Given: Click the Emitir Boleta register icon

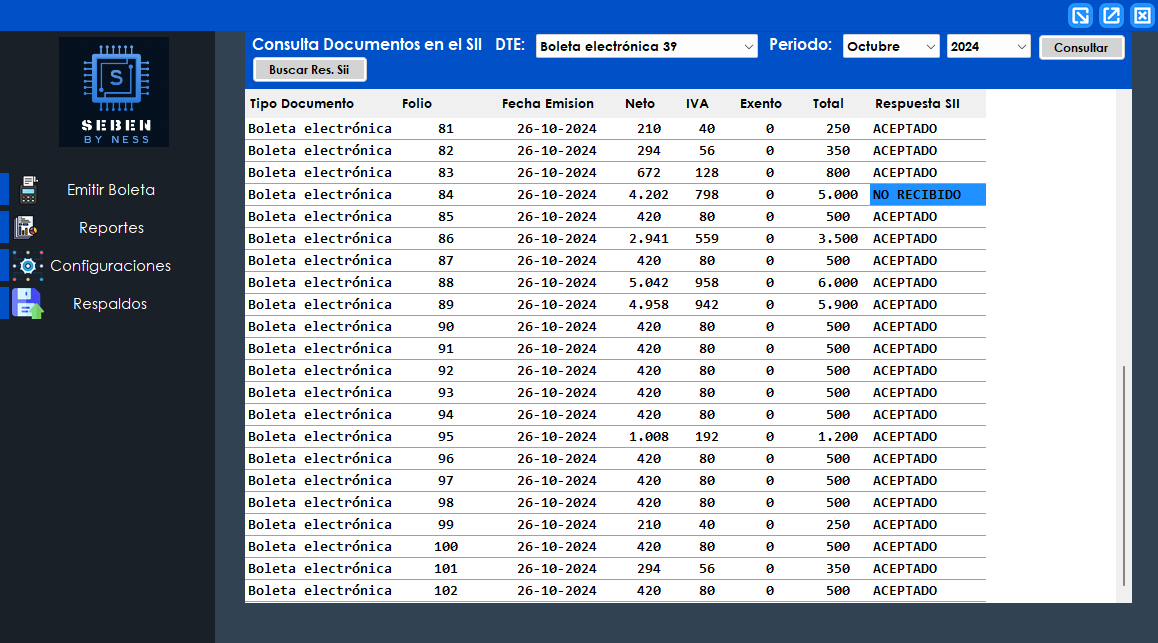Looking at the screenshot, I should coord(28,189).
